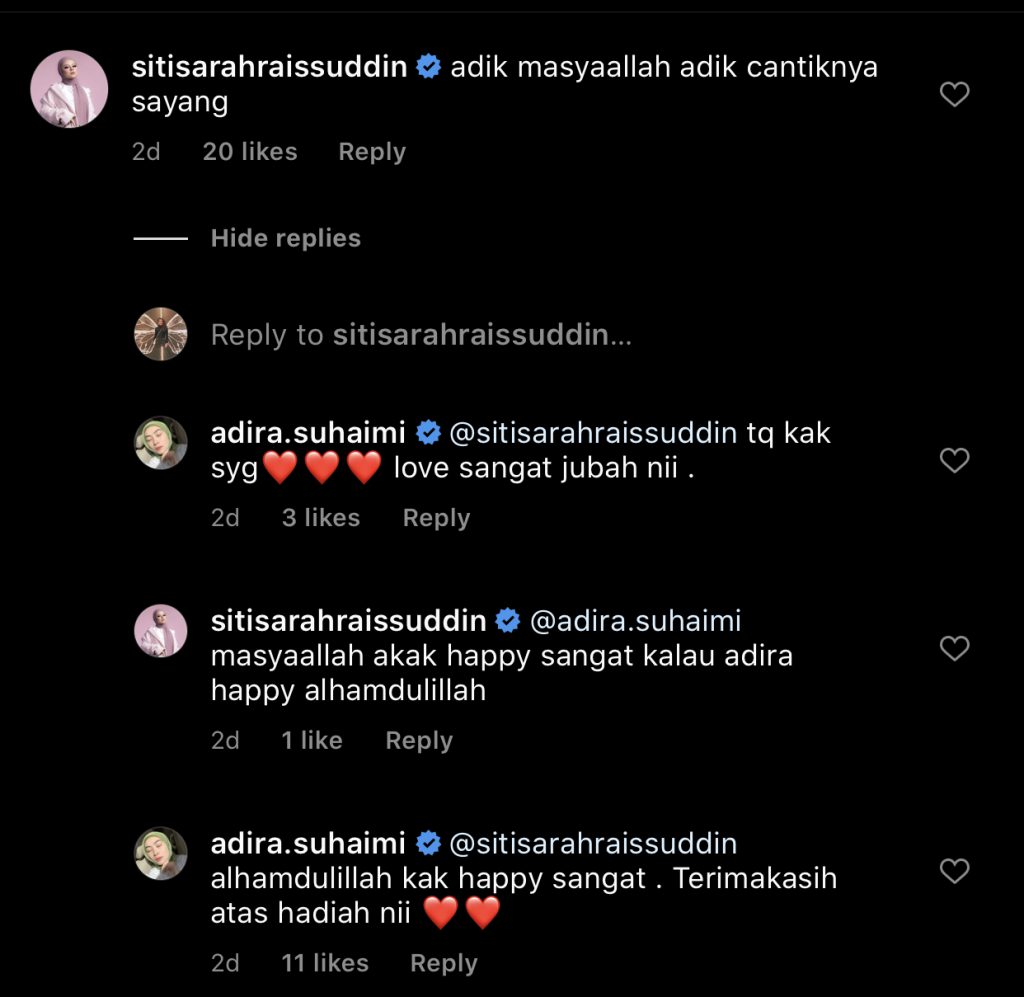The height and width of the screenshot is (997, 1024).
Task: Open sitisarahraissuddin's large profile picture at top
Action: [69, 89]
